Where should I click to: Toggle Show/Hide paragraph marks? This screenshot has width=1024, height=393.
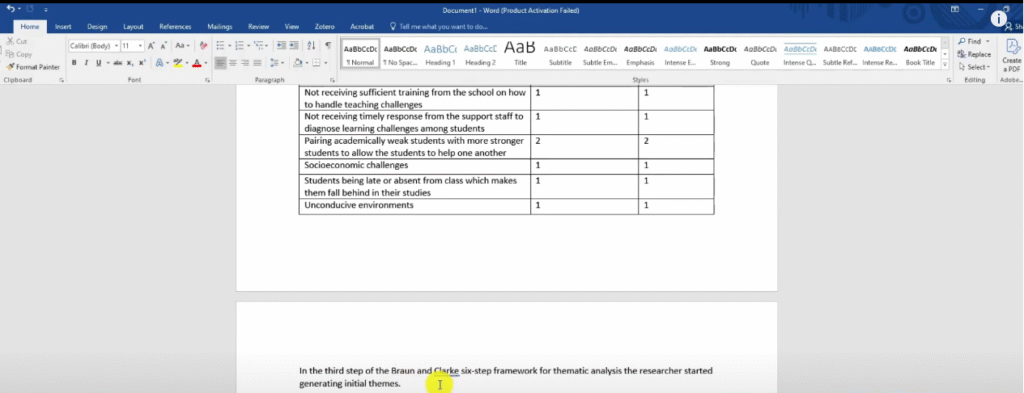point(328,46)
